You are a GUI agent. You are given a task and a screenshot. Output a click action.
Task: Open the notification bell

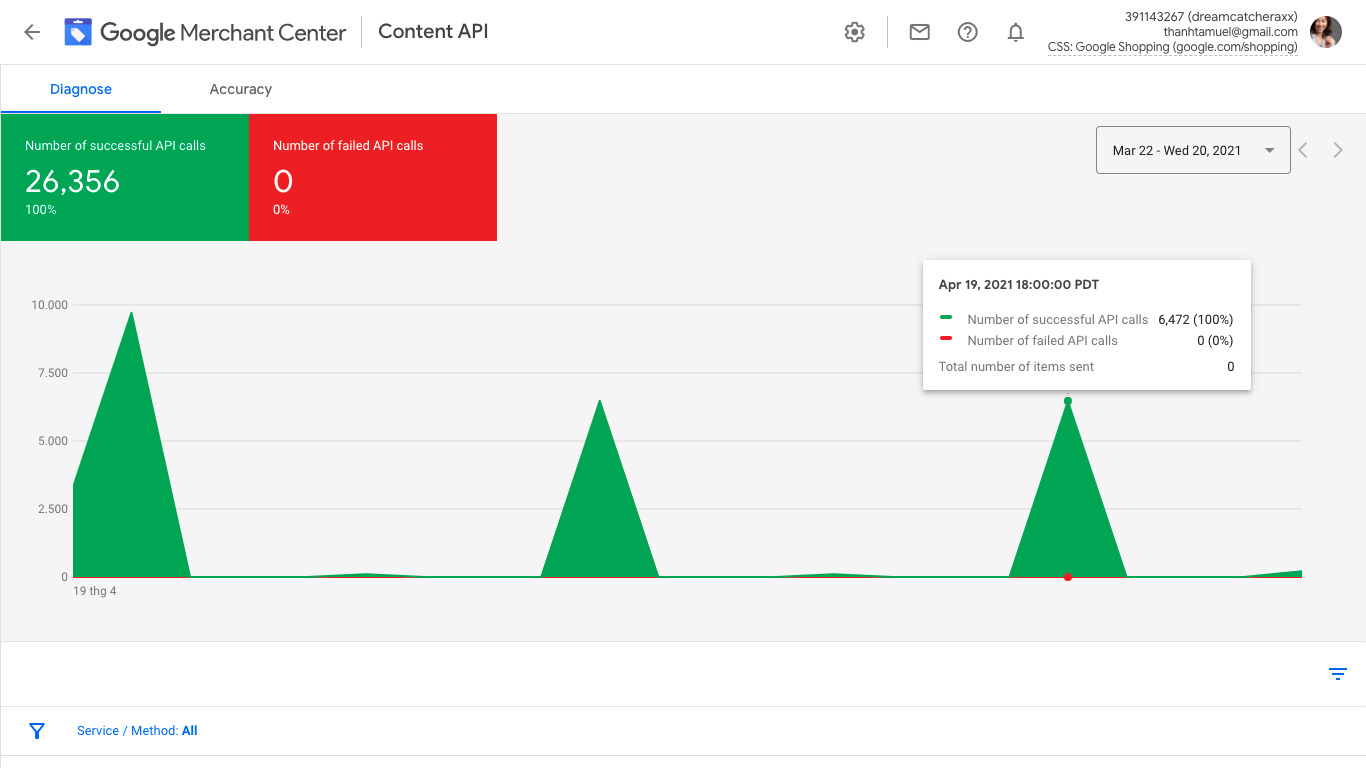pos(1015,32)
